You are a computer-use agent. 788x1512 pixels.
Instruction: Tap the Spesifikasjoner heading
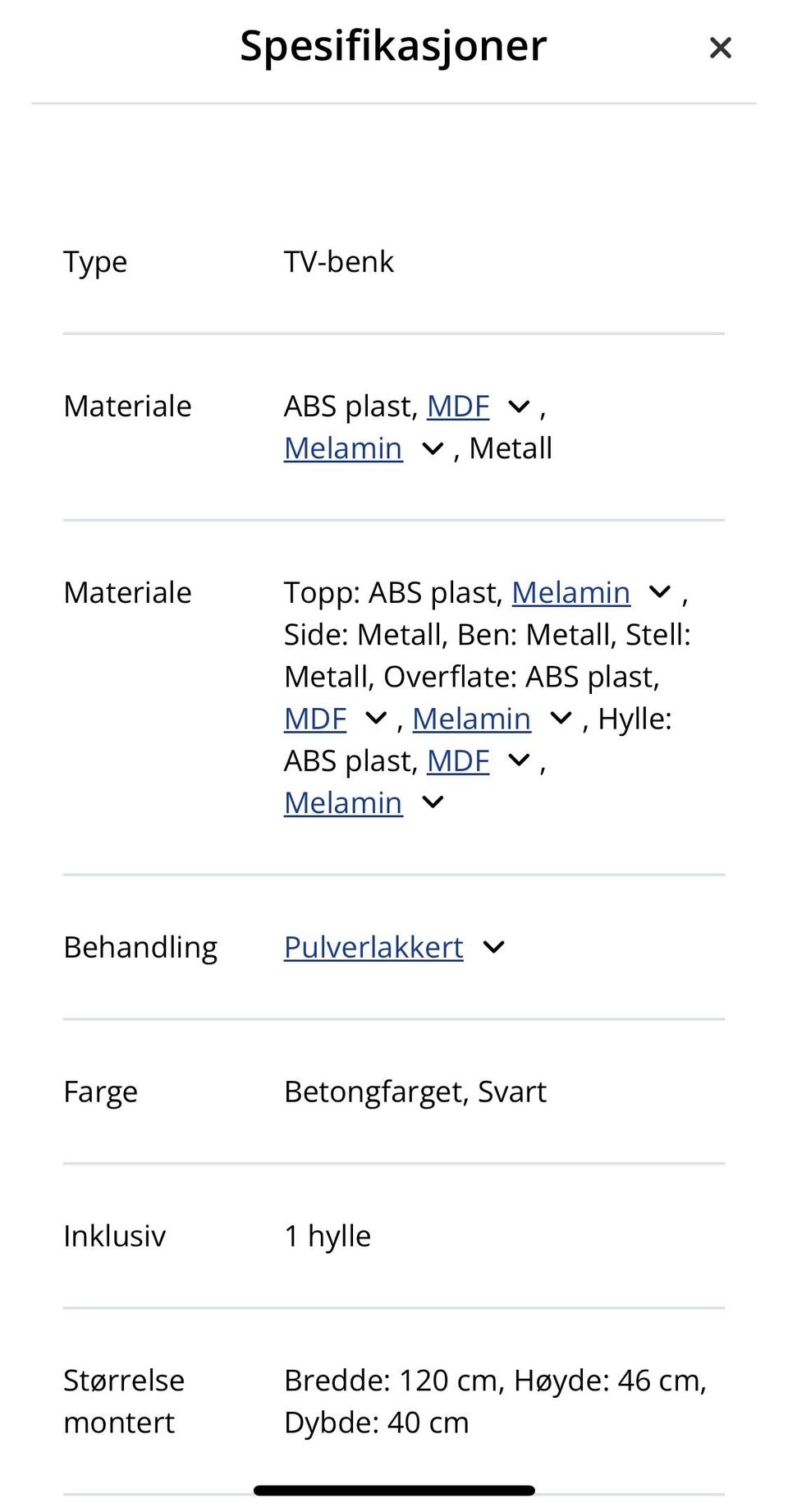(393, 46)
